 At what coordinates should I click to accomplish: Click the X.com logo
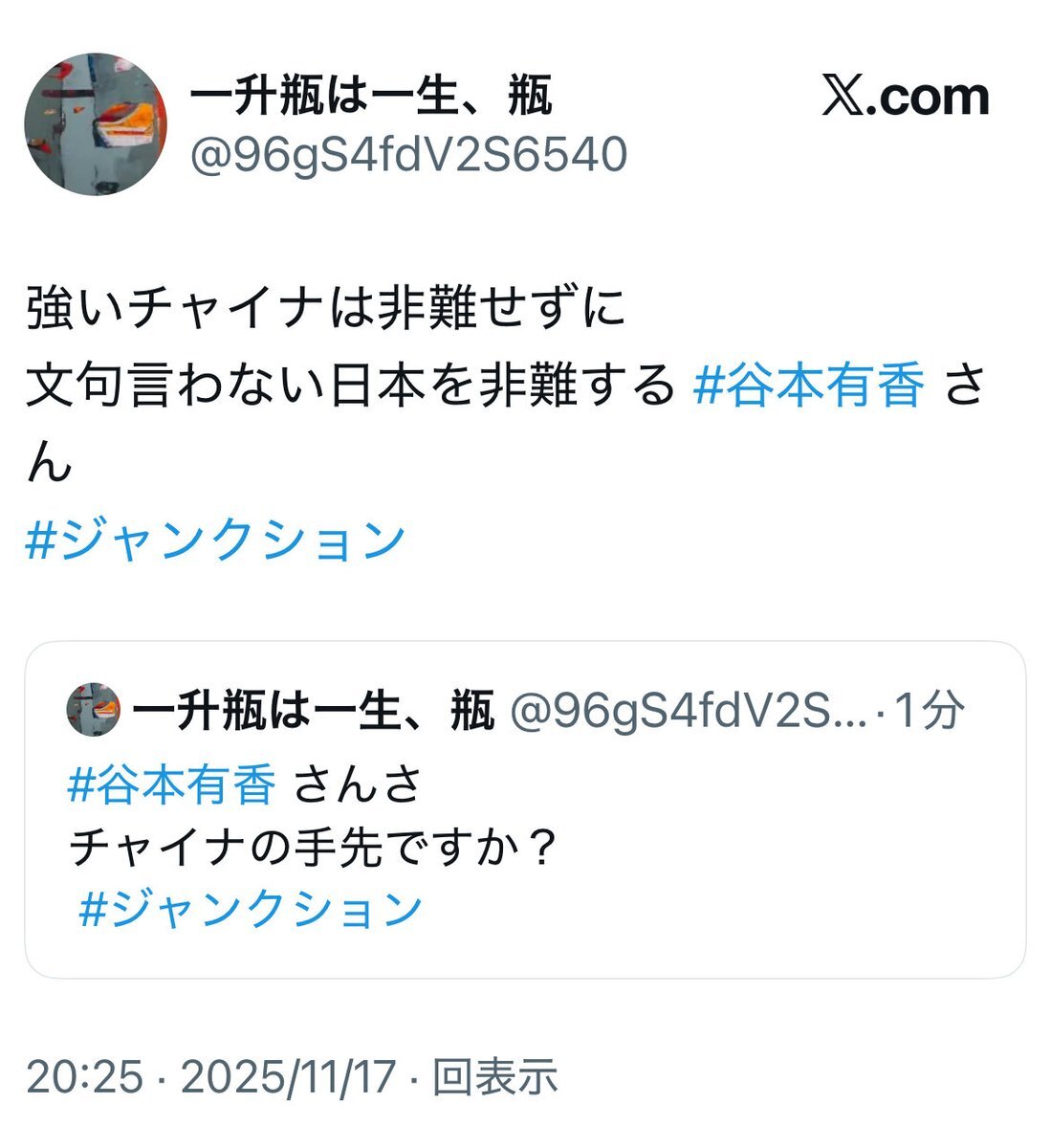click(x=906, y=96)
